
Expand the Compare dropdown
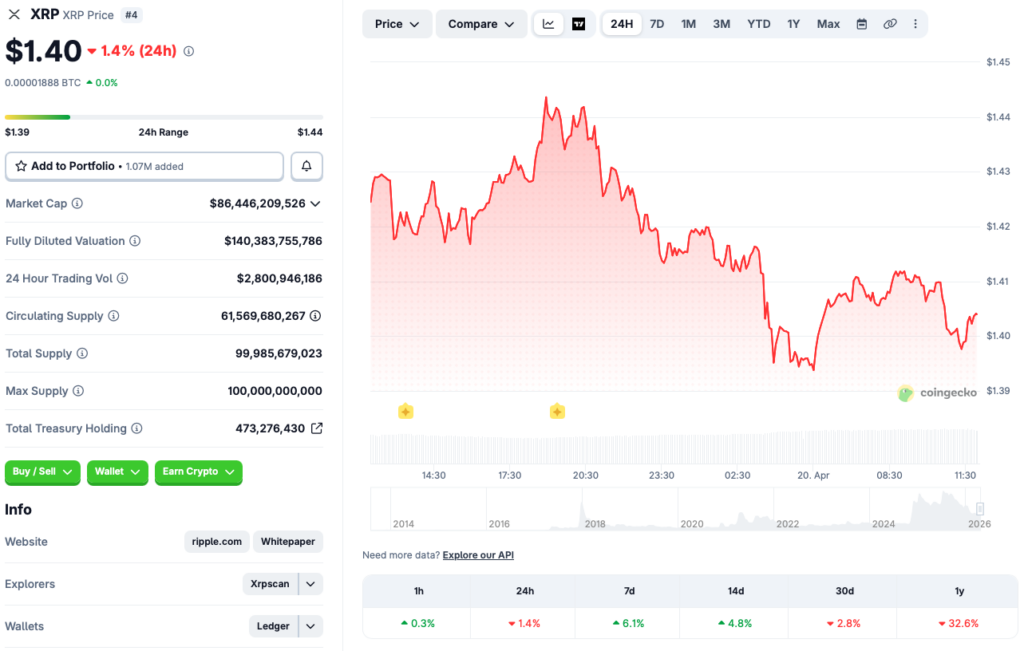click(x=481, y=23)
